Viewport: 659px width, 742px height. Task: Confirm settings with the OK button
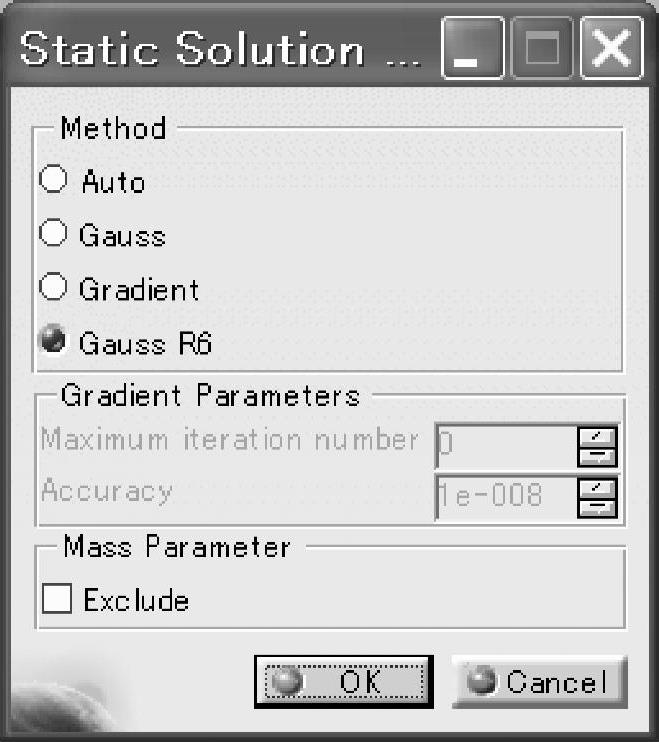(343, 682)
